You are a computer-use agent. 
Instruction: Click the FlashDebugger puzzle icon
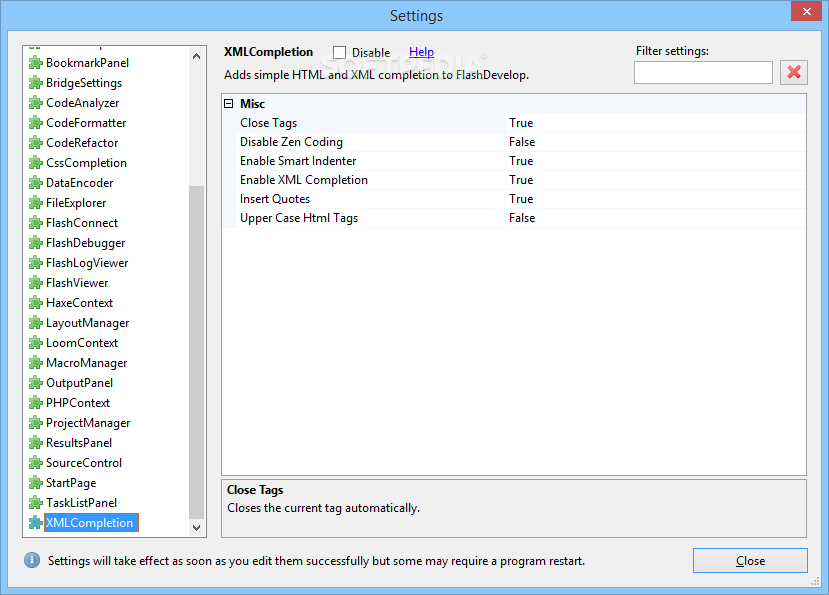35,243
